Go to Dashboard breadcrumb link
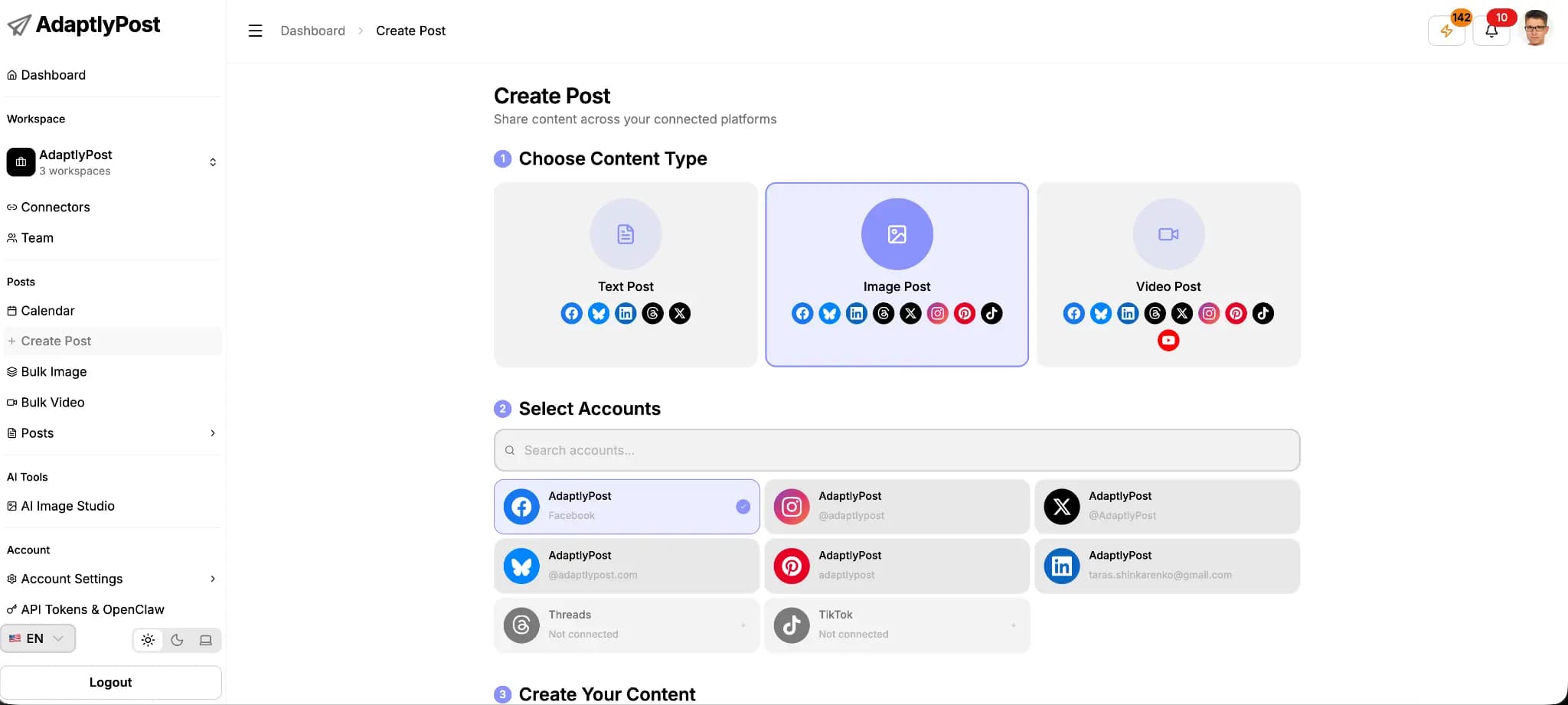1568x705 pixels. click(312, 31)
